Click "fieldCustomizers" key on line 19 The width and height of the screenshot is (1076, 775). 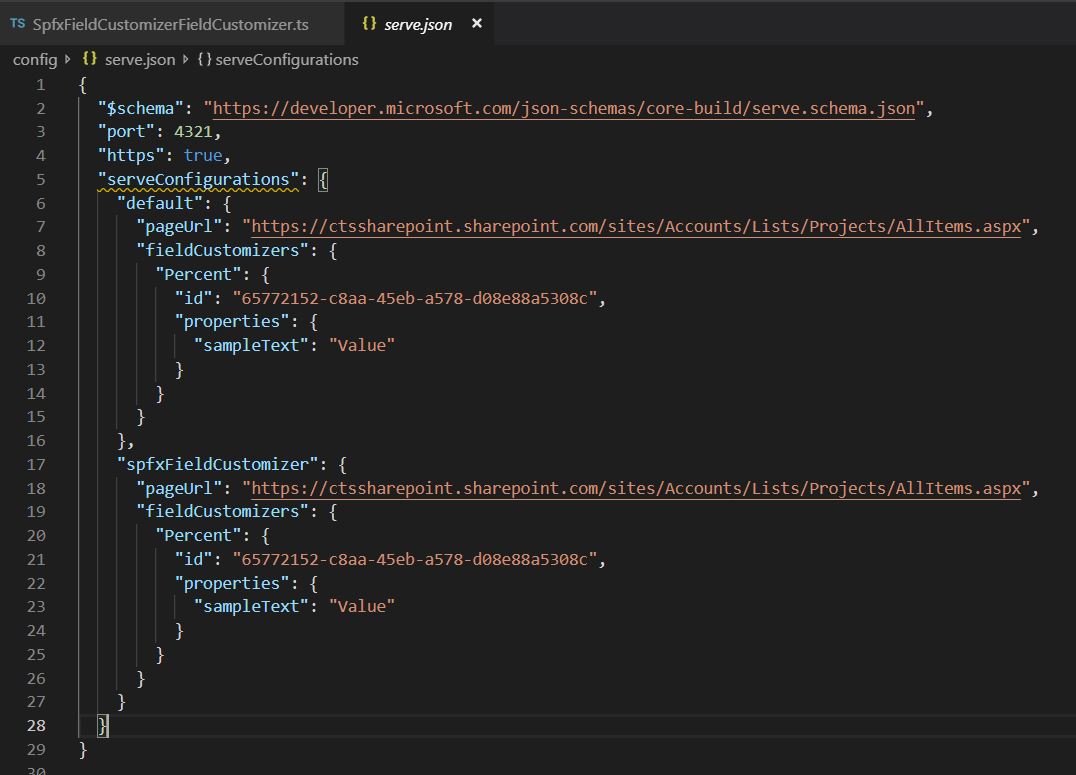tap(222, 511)
